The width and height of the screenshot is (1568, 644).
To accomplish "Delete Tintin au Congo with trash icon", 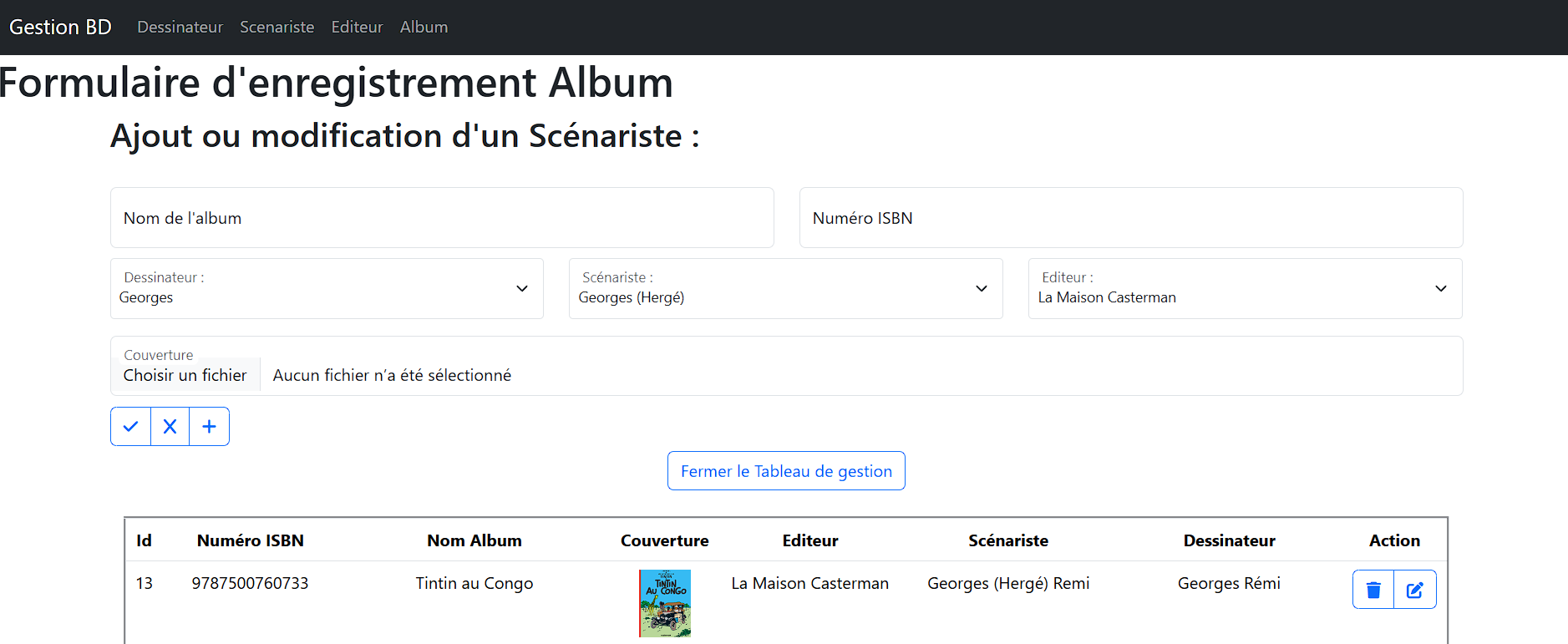I will click(1373, 590).
